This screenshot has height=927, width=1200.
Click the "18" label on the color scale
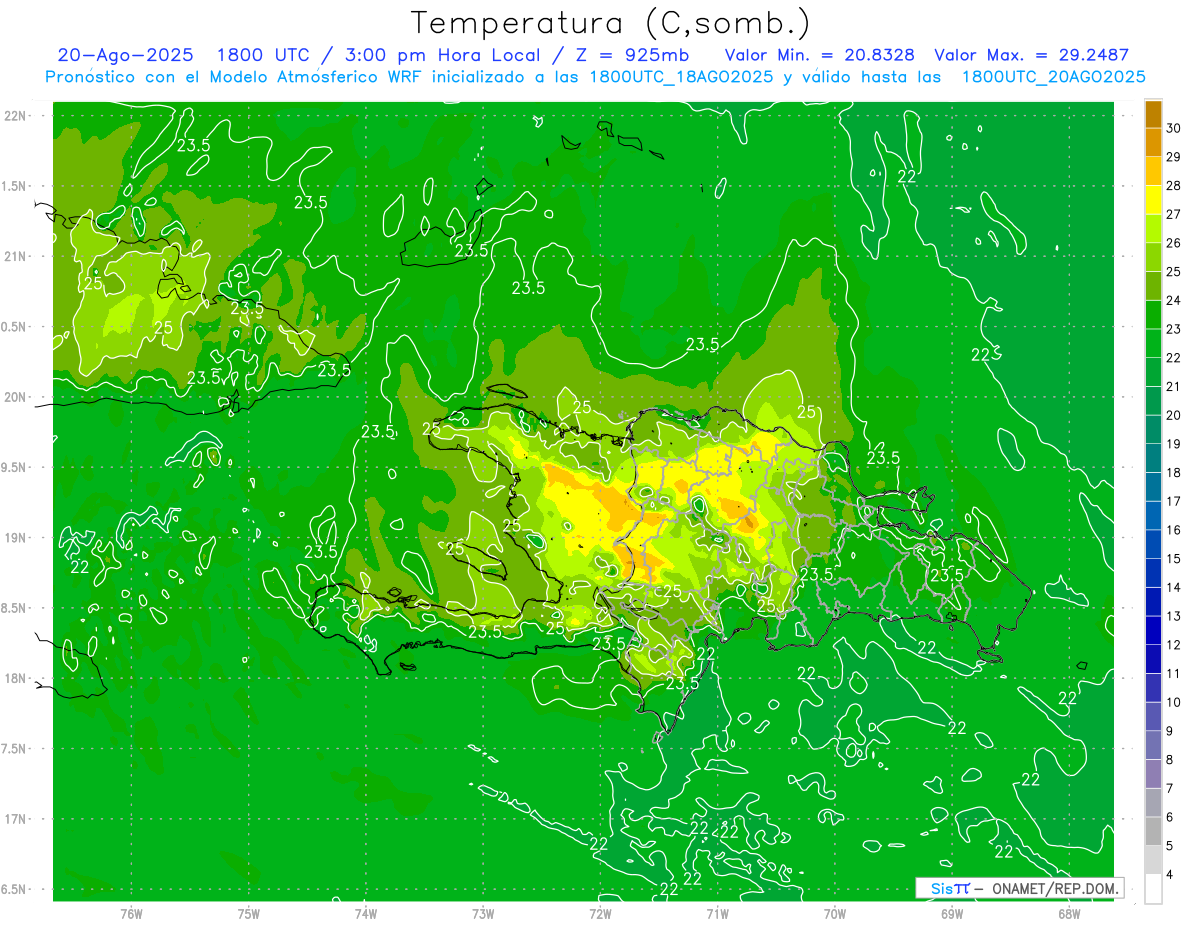1174,472
